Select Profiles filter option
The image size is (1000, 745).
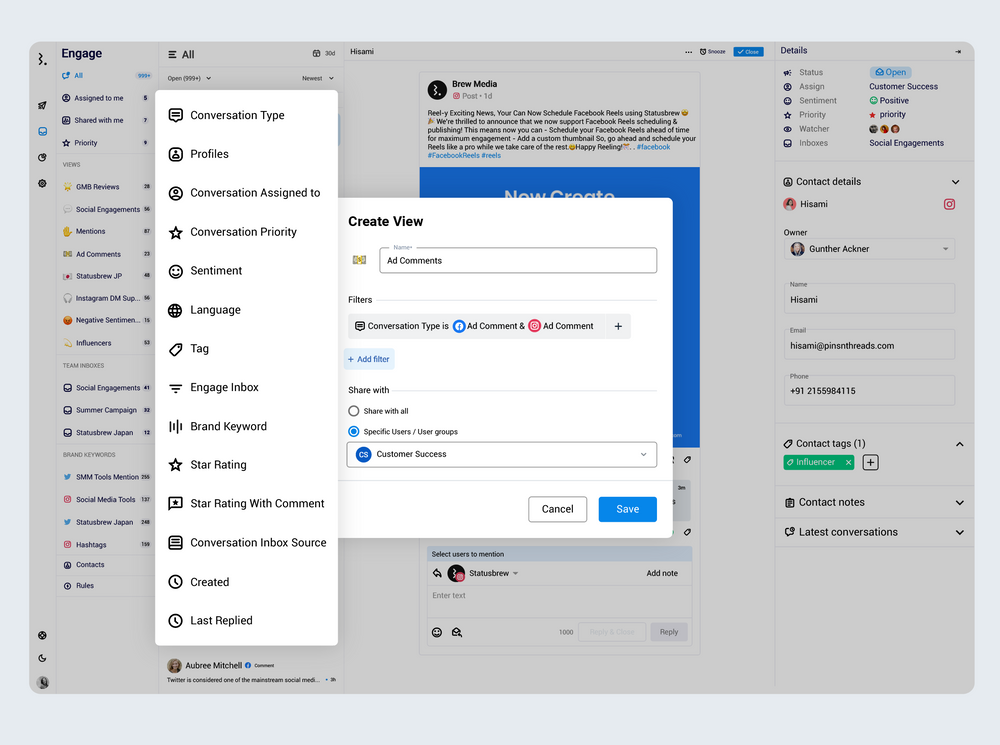(246, 154)
